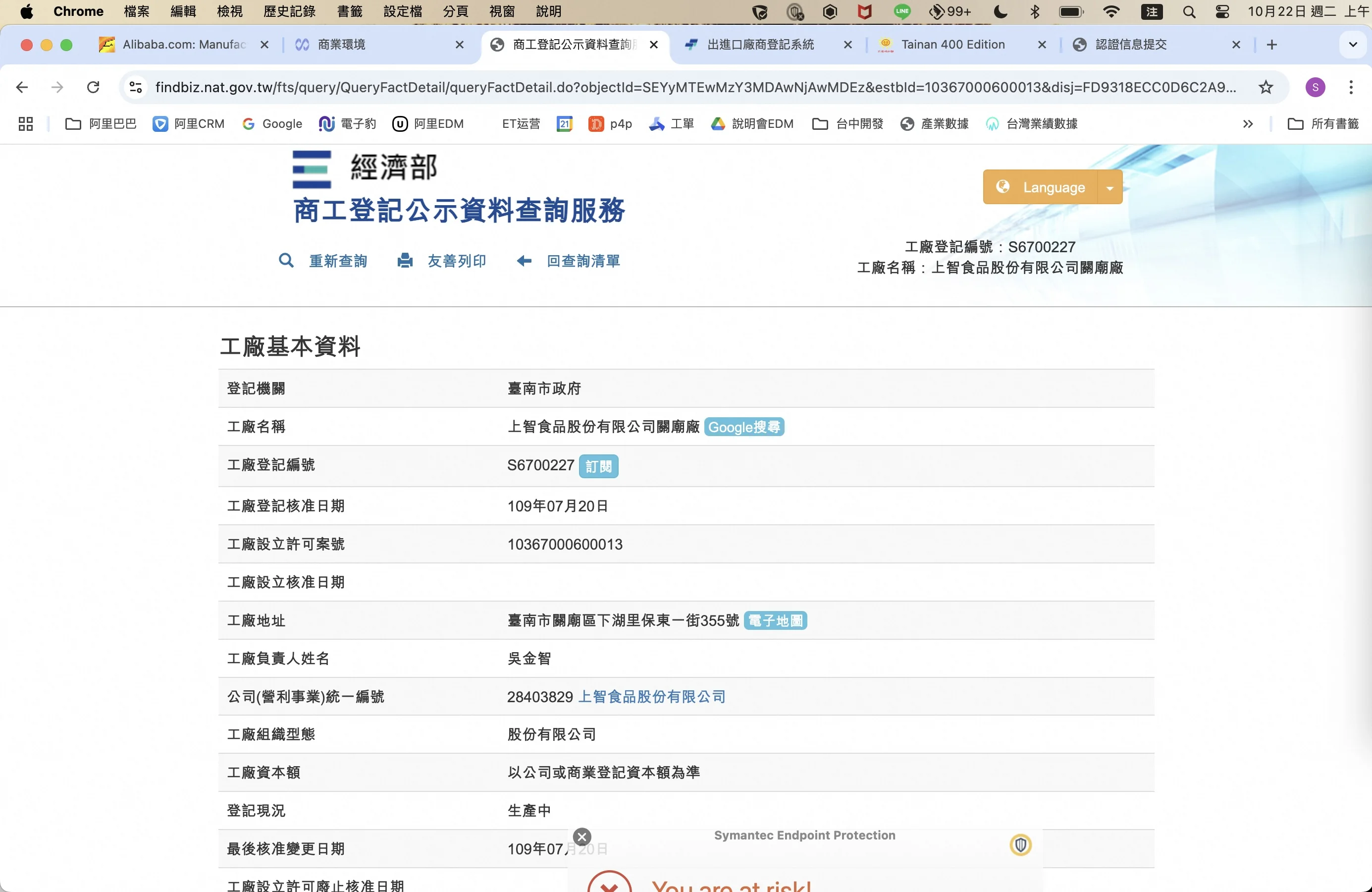Dismiss Symantec popup with X icon
This screenshot has height=892, width=1372.
pos(582,836)
